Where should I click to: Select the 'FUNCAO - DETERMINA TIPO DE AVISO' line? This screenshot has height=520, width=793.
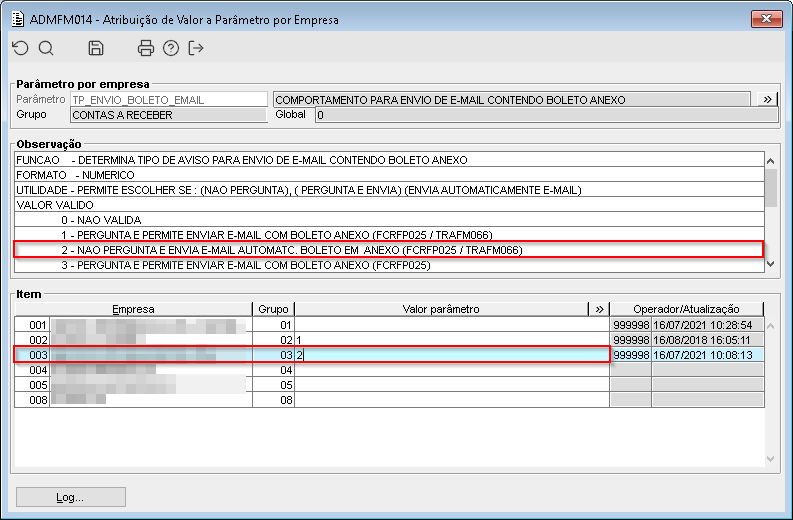389,160
